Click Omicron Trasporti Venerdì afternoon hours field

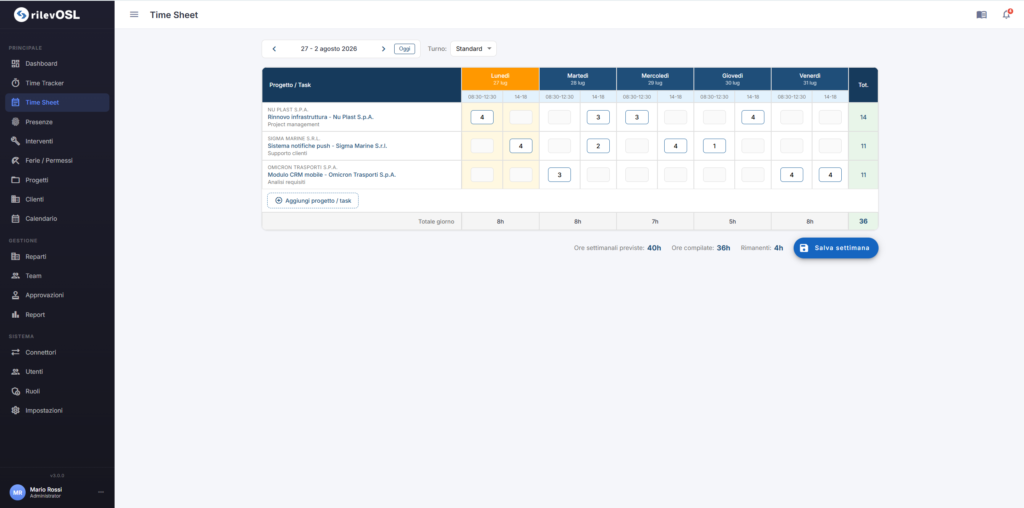(x=830, y=175)
